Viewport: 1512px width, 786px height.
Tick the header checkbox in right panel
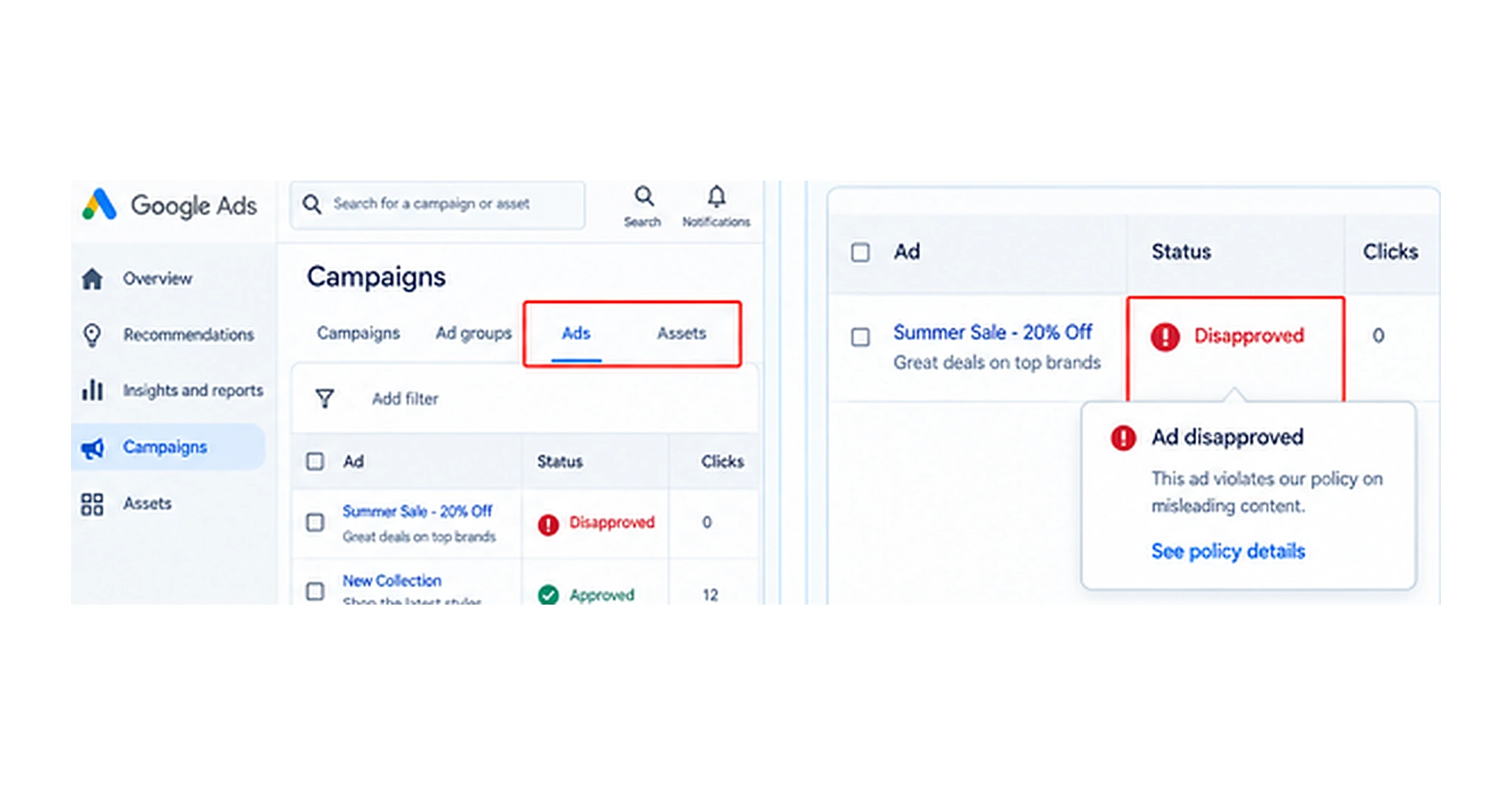[x=860, y=252]
